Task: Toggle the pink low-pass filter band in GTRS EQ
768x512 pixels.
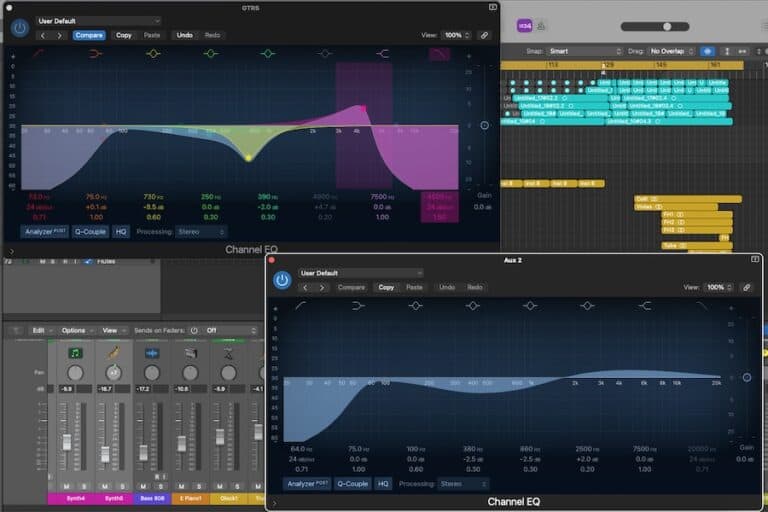Action: [439, 54]
